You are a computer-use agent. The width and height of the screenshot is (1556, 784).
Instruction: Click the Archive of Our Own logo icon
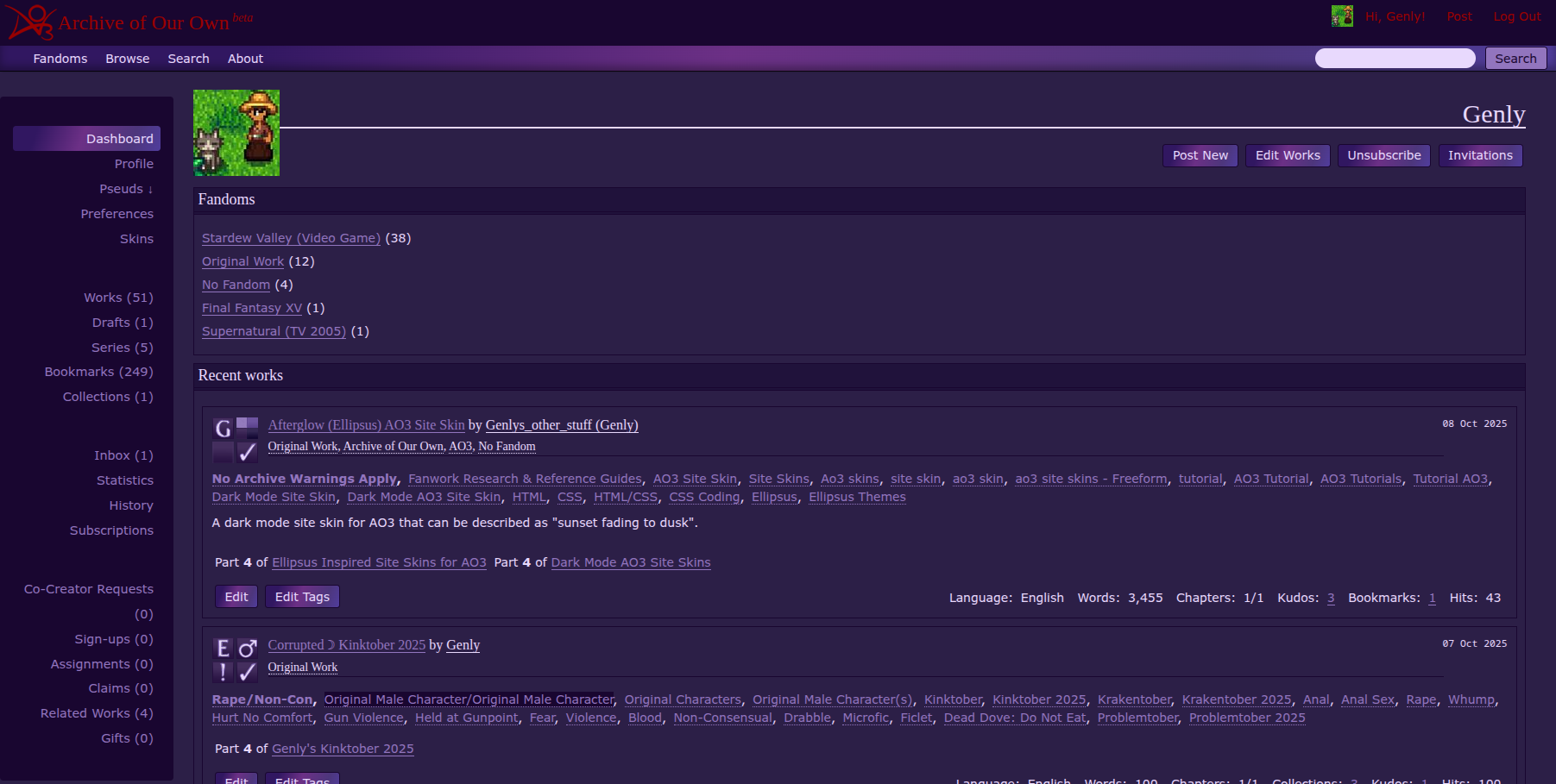click(31, 22)
